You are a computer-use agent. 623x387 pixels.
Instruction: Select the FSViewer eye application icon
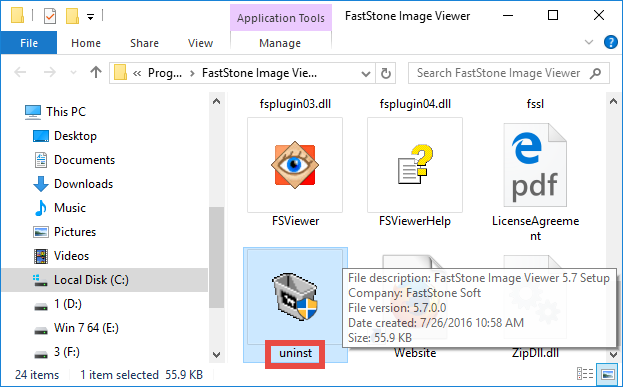295,164
